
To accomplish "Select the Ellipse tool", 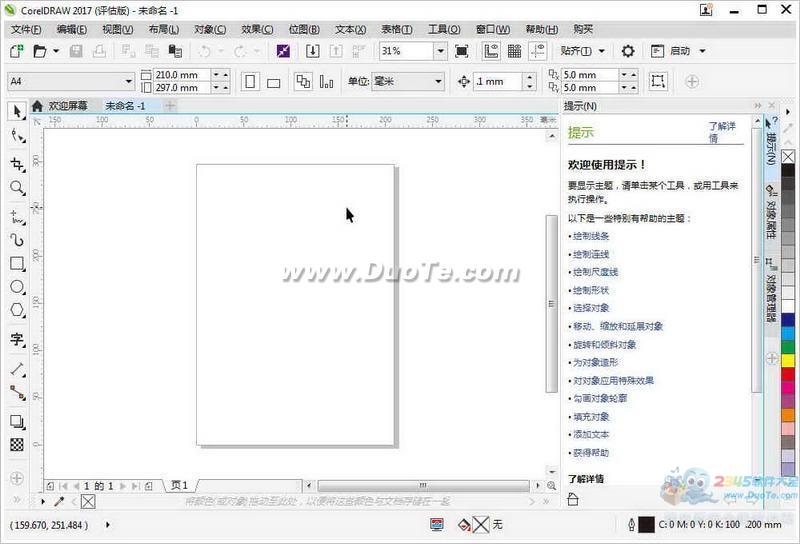I will [17, 287].
